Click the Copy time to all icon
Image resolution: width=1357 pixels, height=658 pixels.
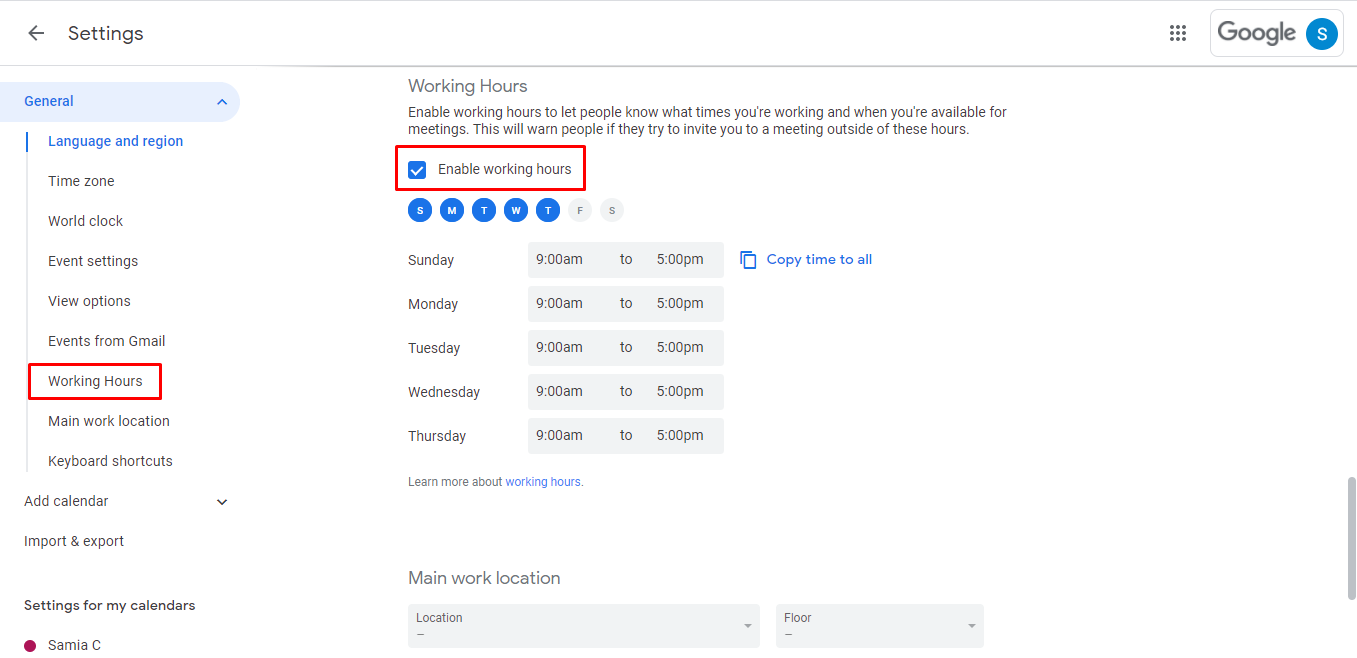(x=748, y=260)
